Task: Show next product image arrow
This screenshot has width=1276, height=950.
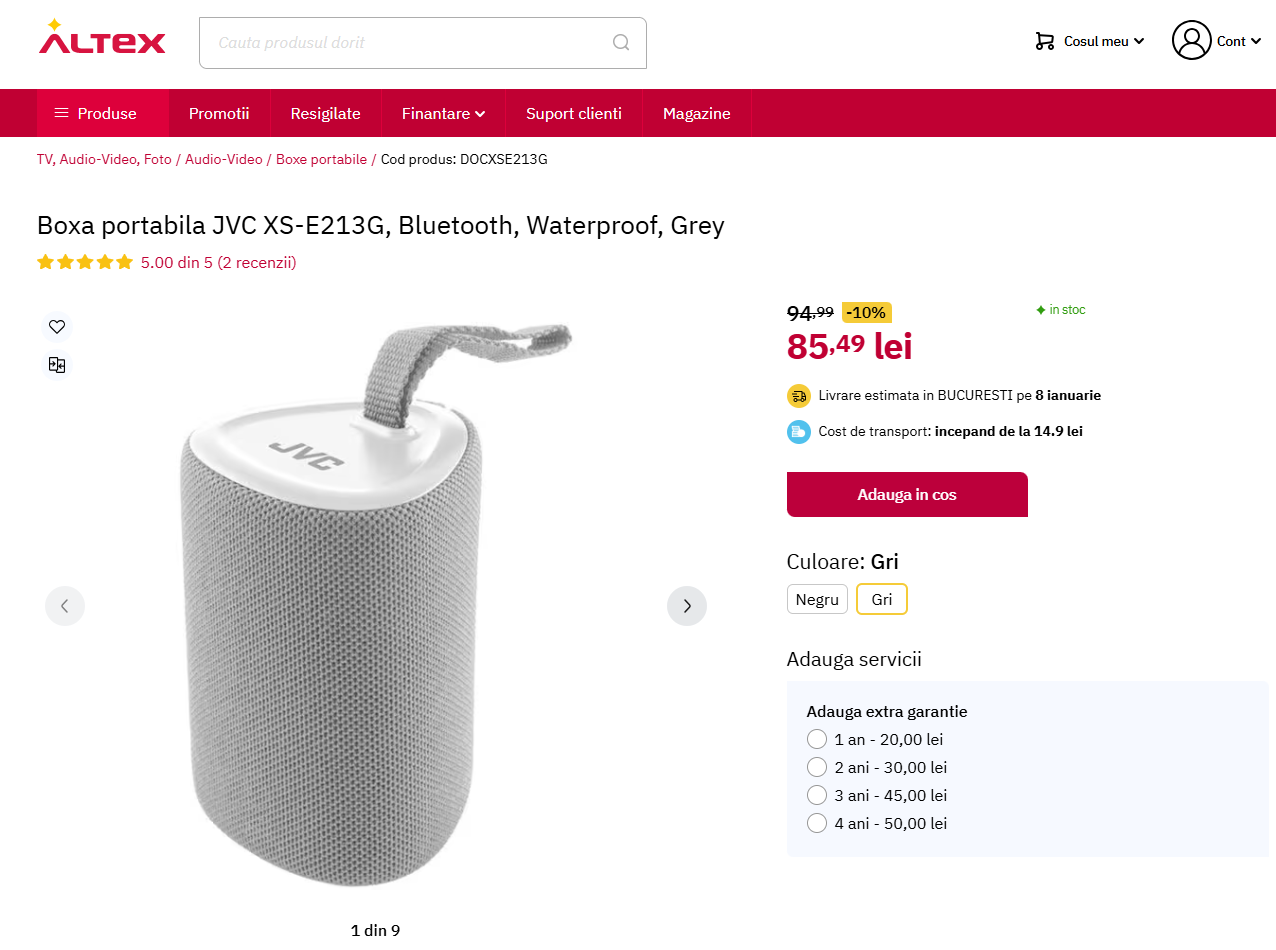Action: coord(687,606)
